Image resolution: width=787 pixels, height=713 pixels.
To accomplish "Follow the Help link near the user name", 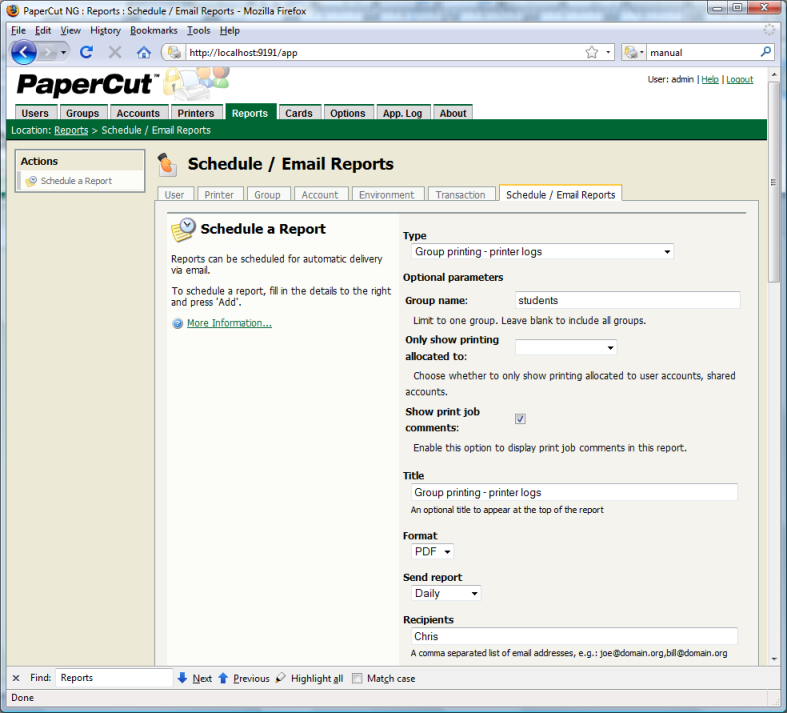I will tap(710, 79).
